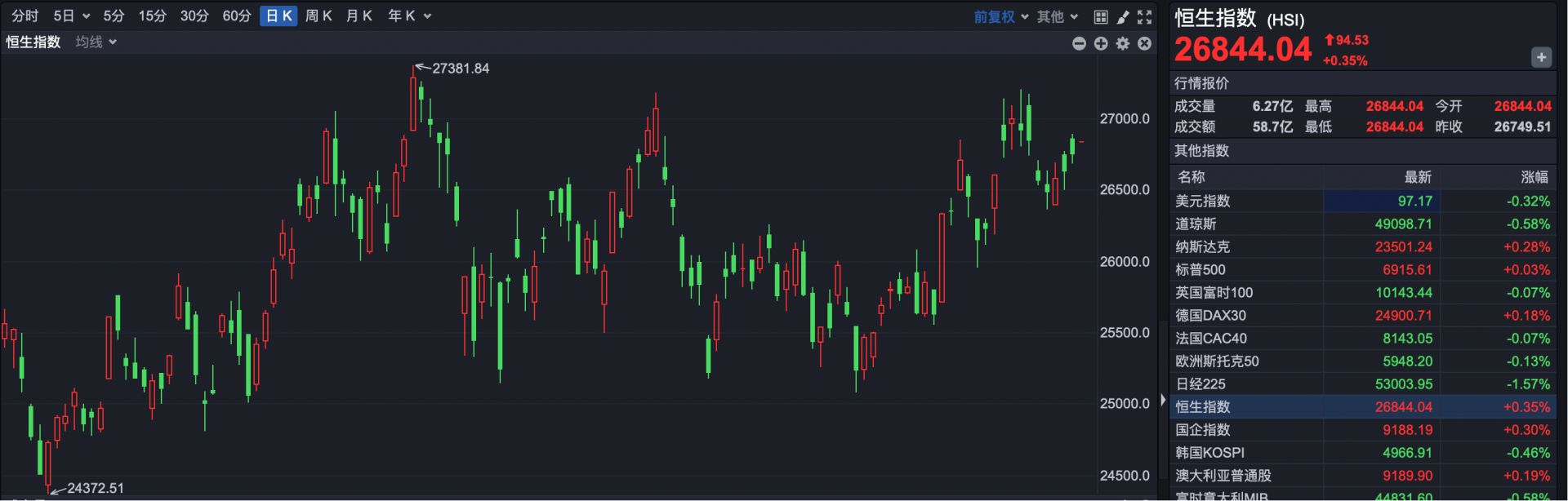Open the 韩国KOSPI index row

[x=1363, y=452]
